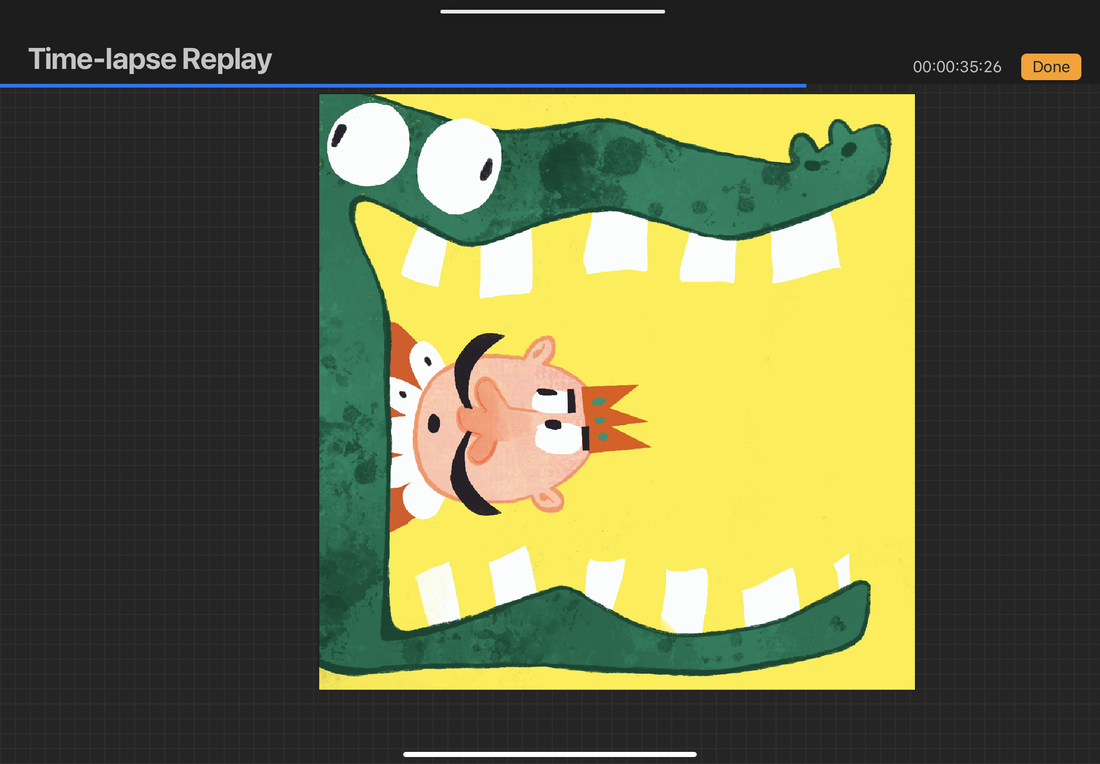Tap the top white grabber handle
This screenshot has width=1100, height=764.
552,12
